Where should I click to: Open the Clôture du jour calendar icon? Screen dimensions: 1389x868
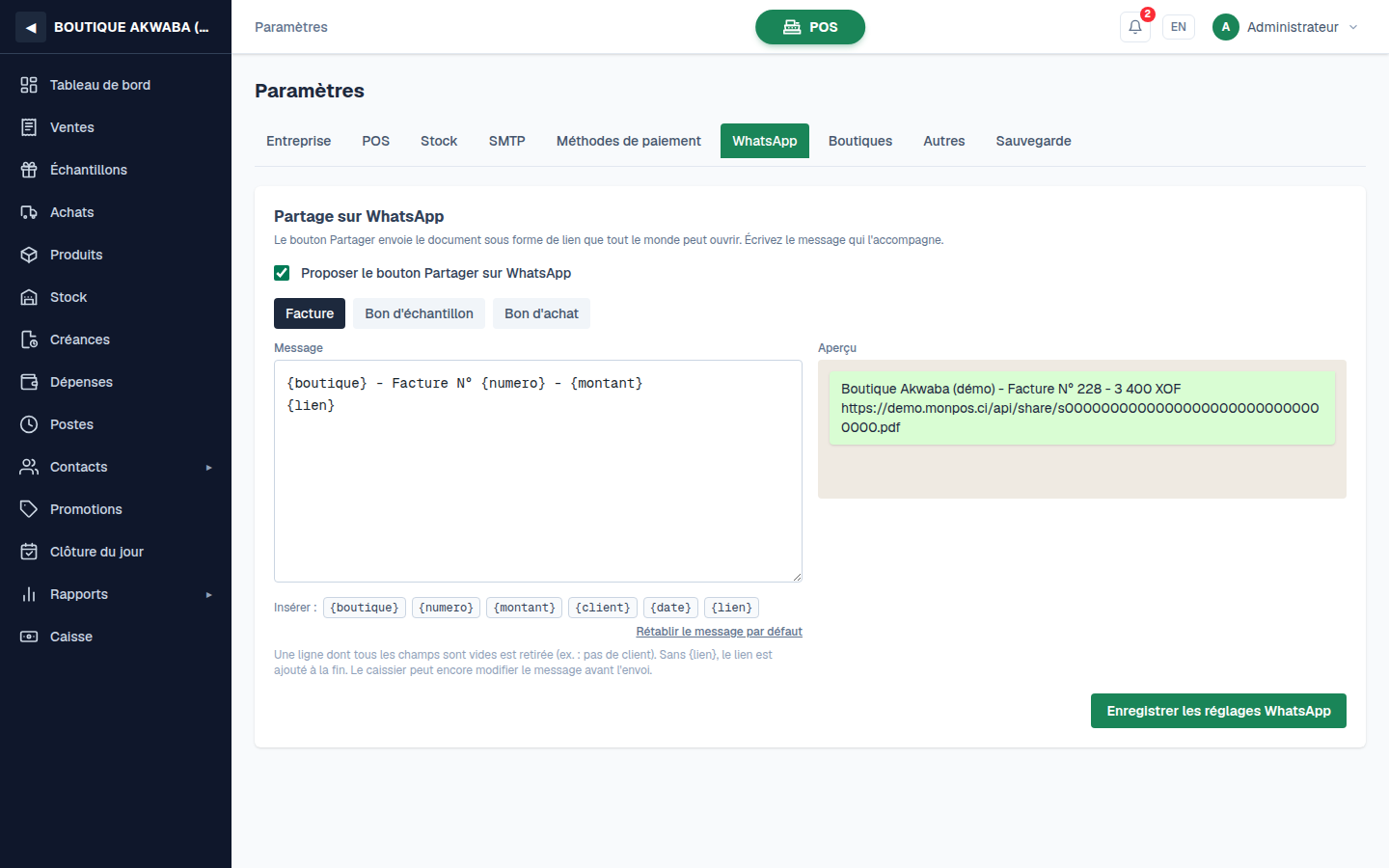(x=29, y=552)
